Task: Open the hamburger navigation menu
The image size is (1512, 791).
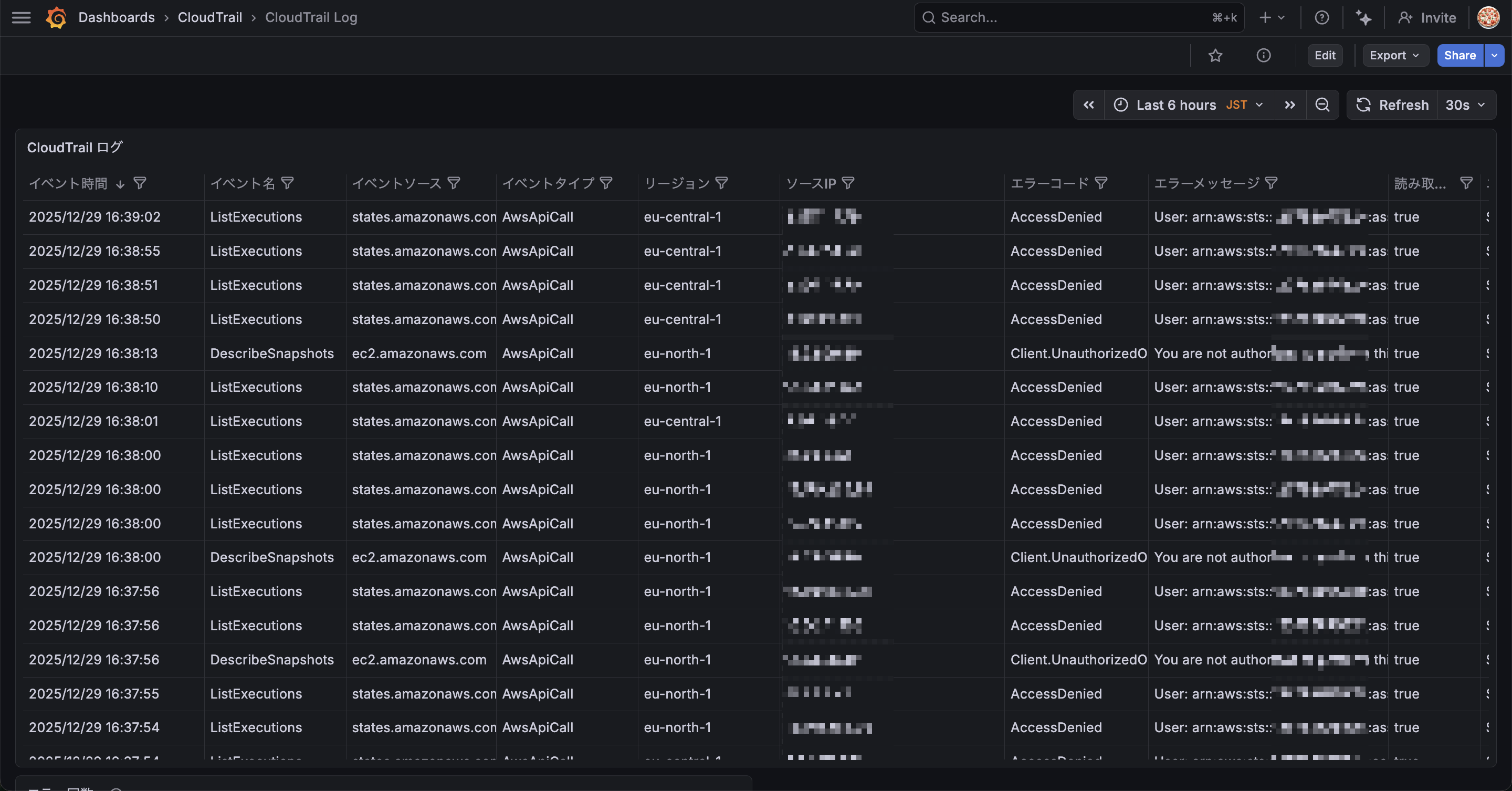Action: (x=21, y=18)
